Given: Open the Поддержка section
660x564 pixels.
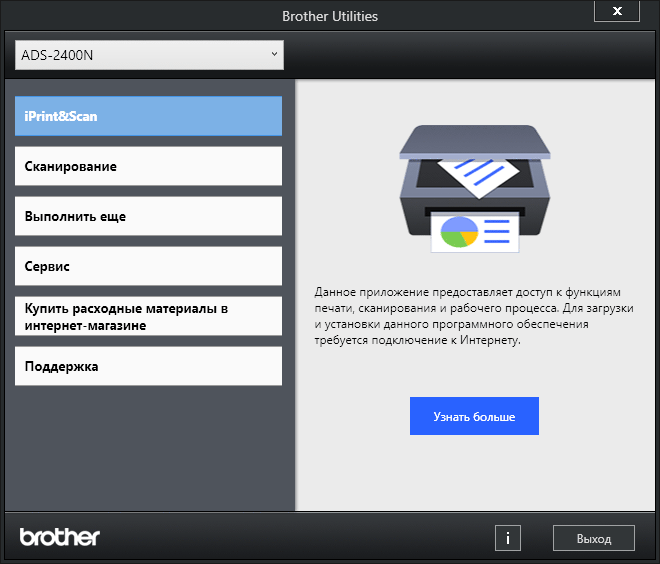Looking at the screenshot, I should click(x=149, y=366).
